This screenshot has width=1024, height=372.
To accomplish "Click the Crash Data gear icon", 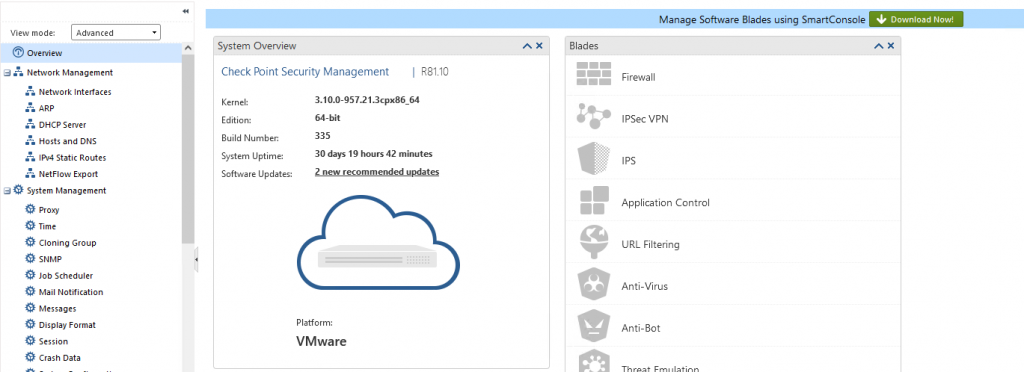I will click(29, 358).
